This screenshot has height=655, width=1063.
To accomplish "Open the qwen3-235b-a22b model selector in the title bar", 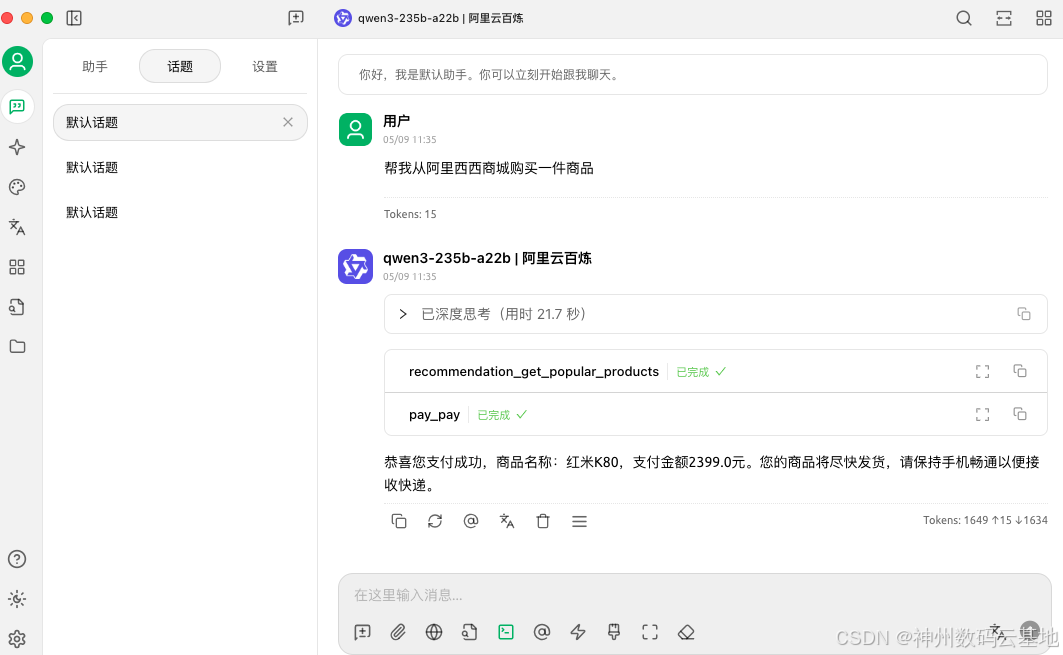I will coord(429,18).
